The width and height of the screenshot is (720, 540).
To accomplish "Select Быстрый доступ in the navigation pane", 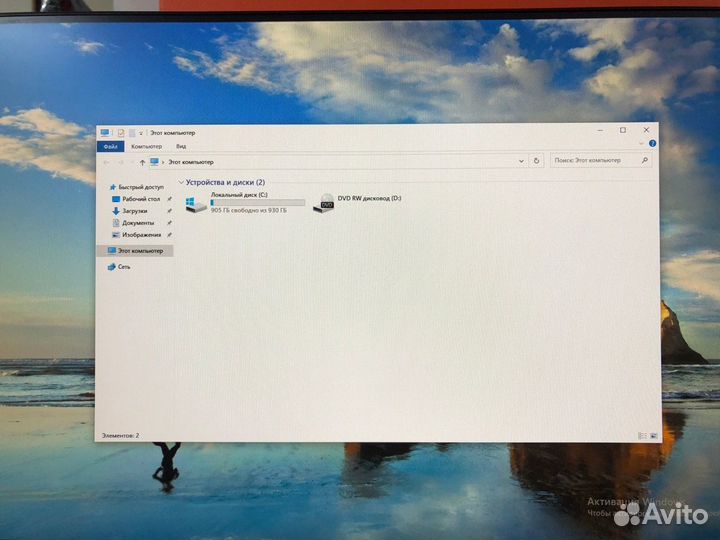I will coord(136,187).
